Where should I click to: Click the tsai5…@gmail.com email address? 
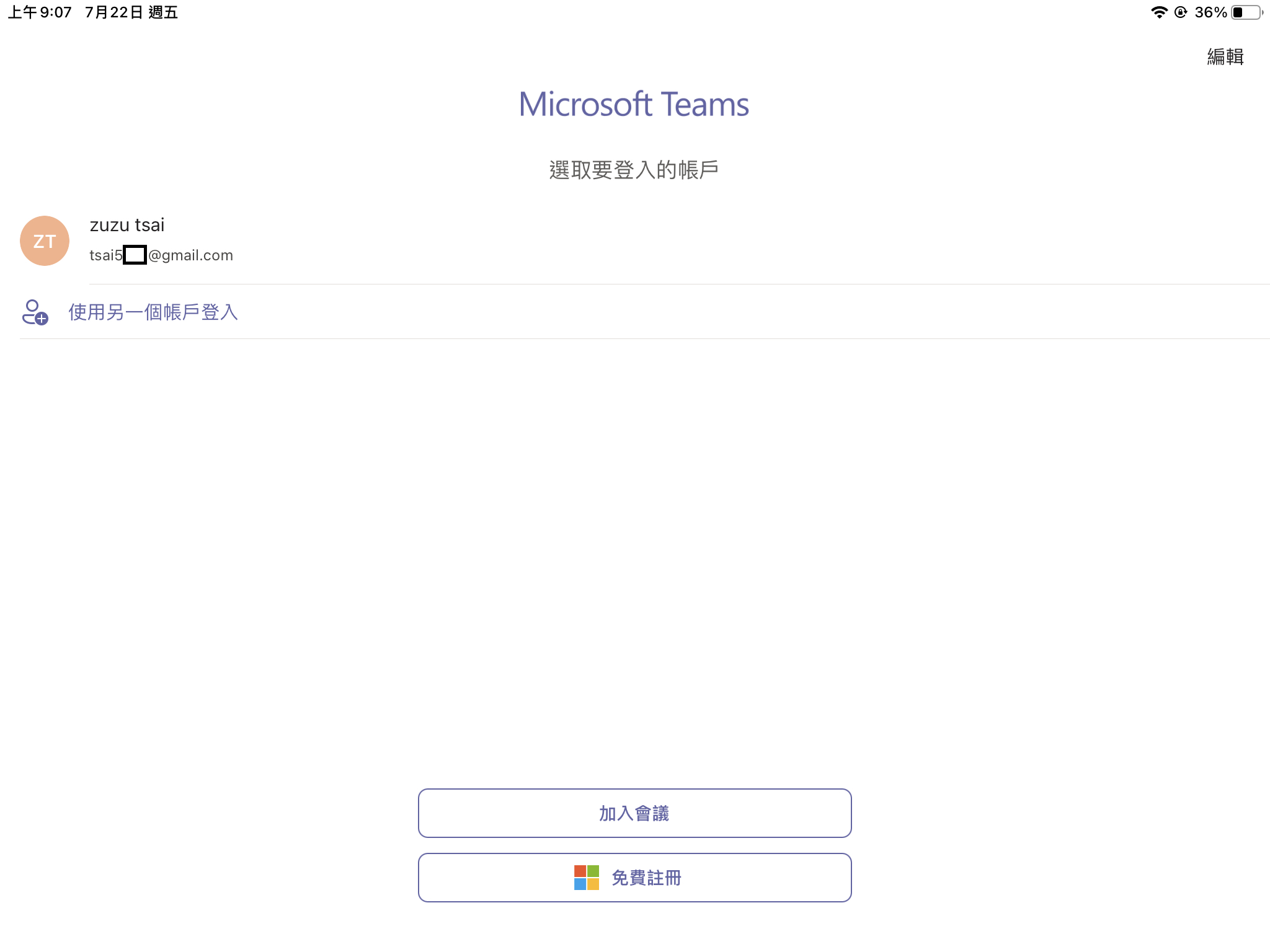point(161,255)
